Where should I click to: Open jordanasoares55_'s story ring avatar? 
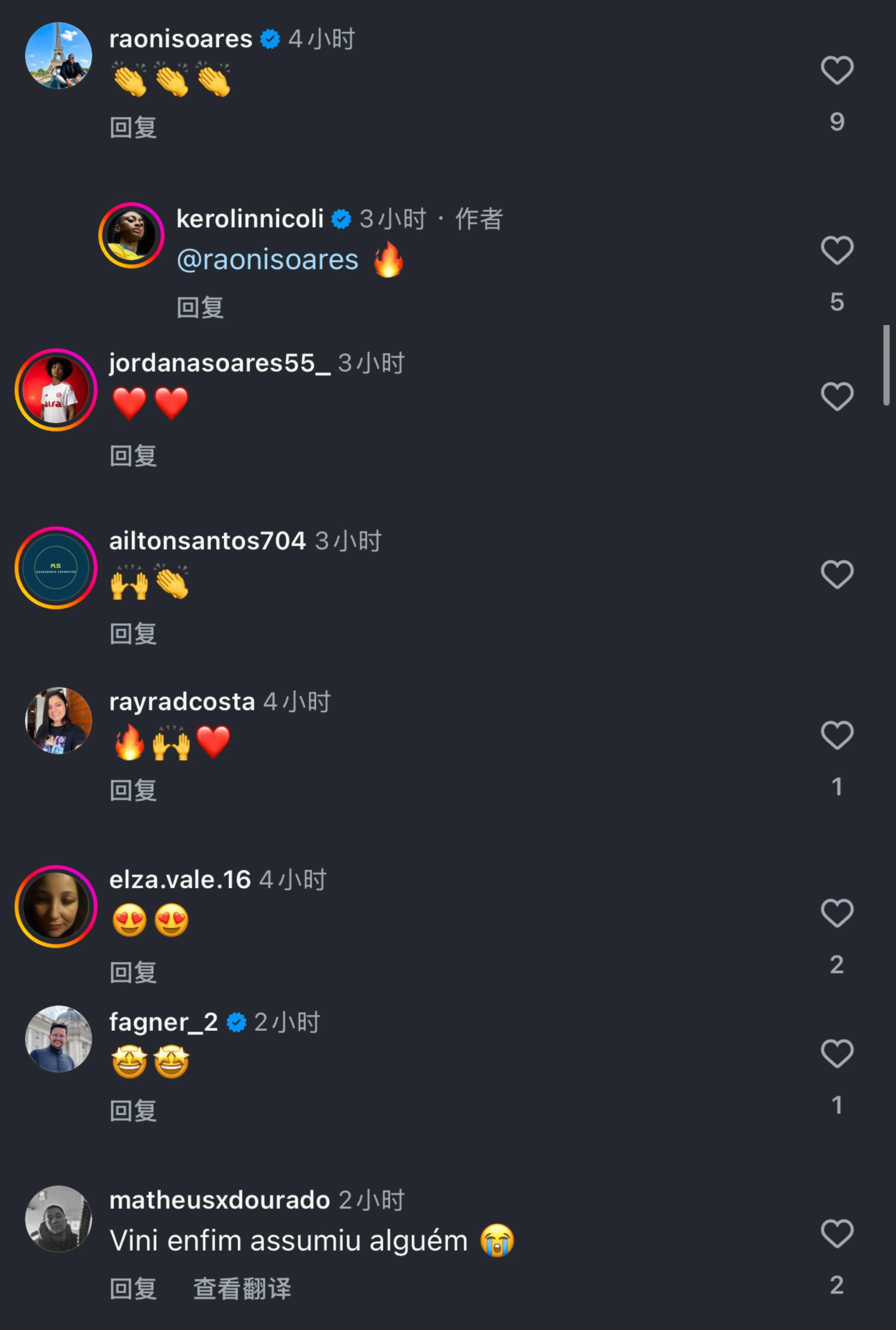56,390
